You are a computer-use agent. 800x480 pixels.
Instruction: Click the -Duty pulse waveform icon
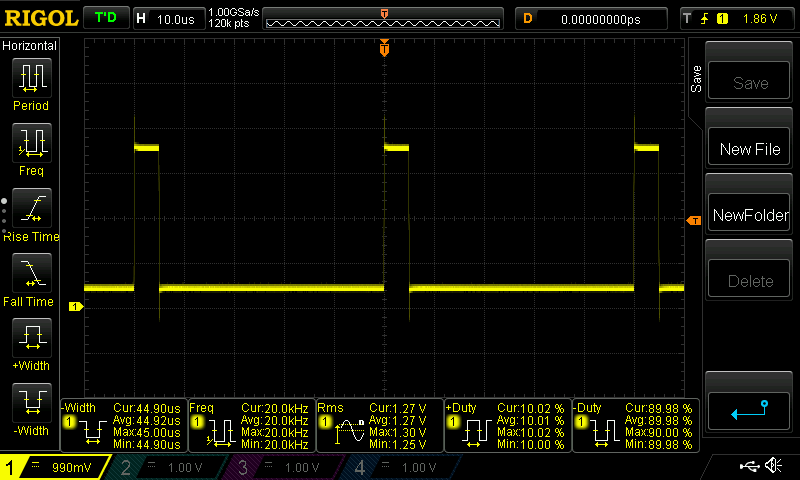coord(604,434)
